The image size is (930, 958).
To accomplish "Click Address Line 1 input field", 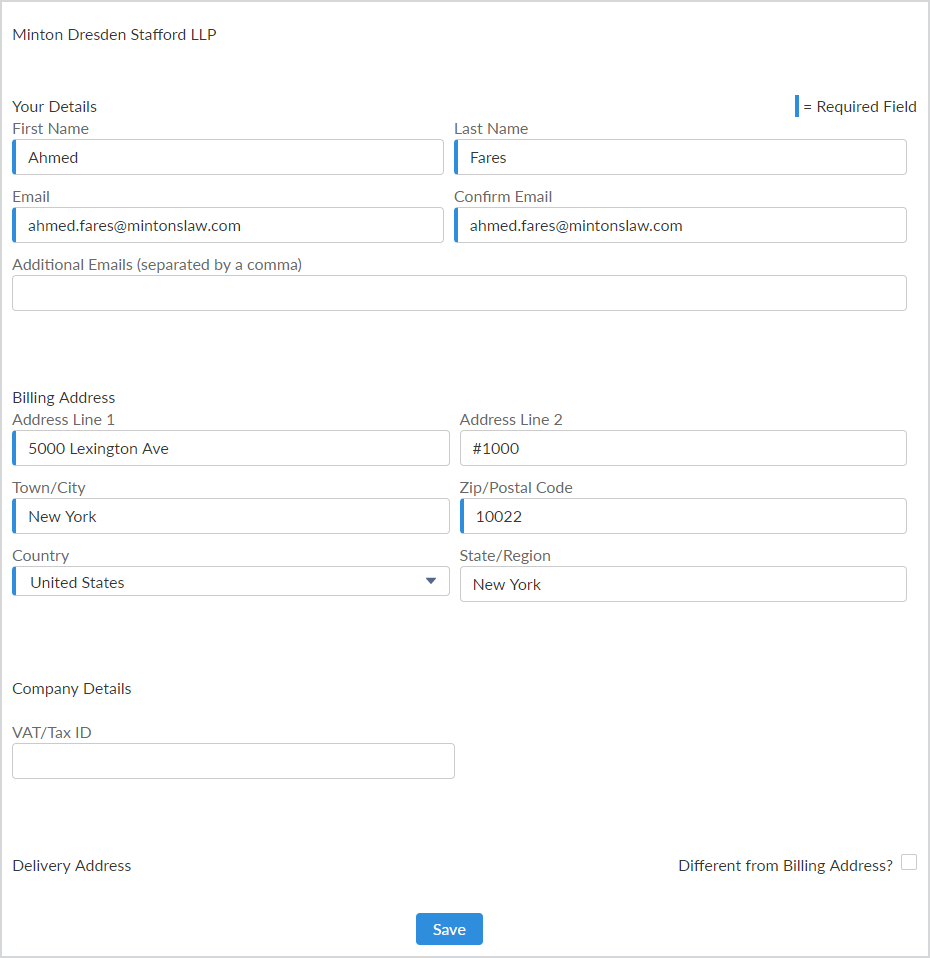I will click(231, 448).
